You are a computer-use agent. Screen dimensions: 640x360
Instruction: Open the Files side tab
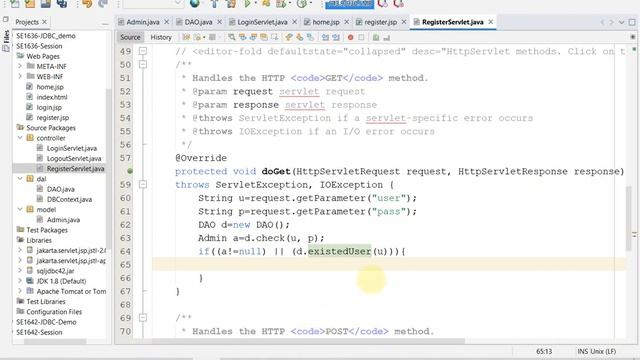pos(6,40)
